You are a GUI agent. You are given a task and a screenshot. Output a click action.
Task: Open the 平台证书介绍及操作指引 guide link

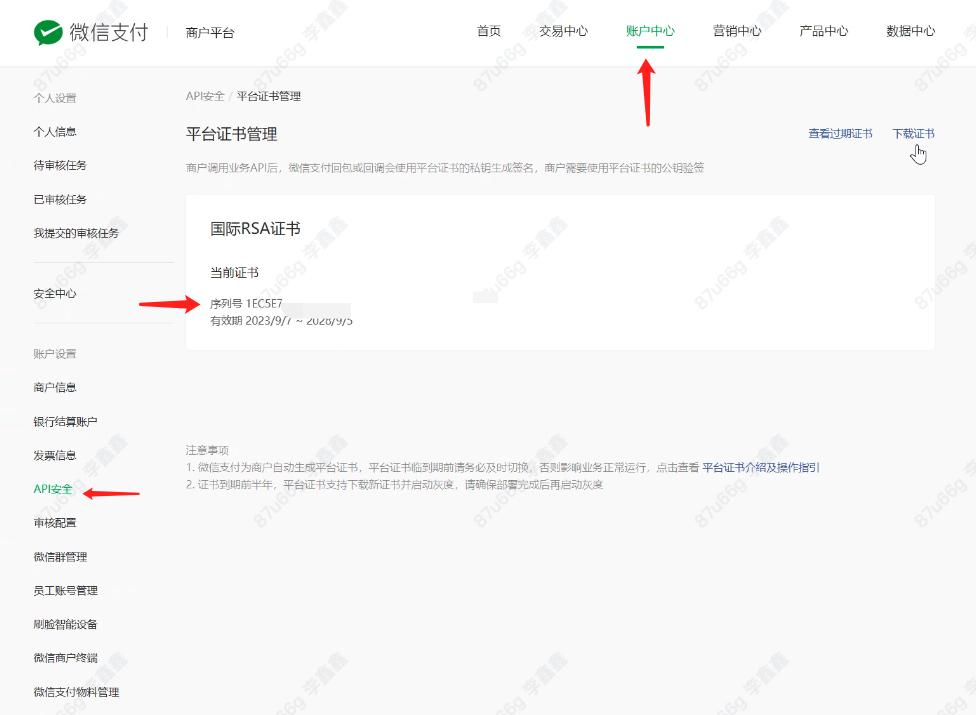coord(761,467)
